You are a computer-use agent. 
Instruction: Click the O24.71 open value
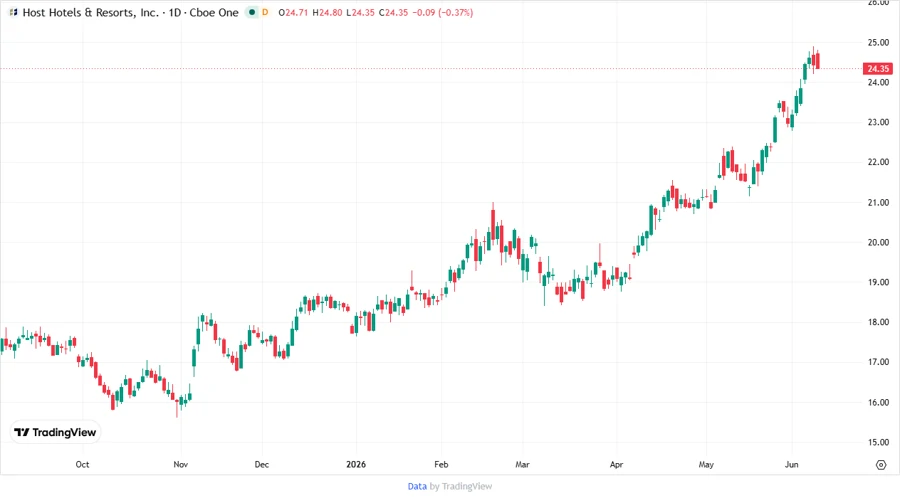(293, 12)
